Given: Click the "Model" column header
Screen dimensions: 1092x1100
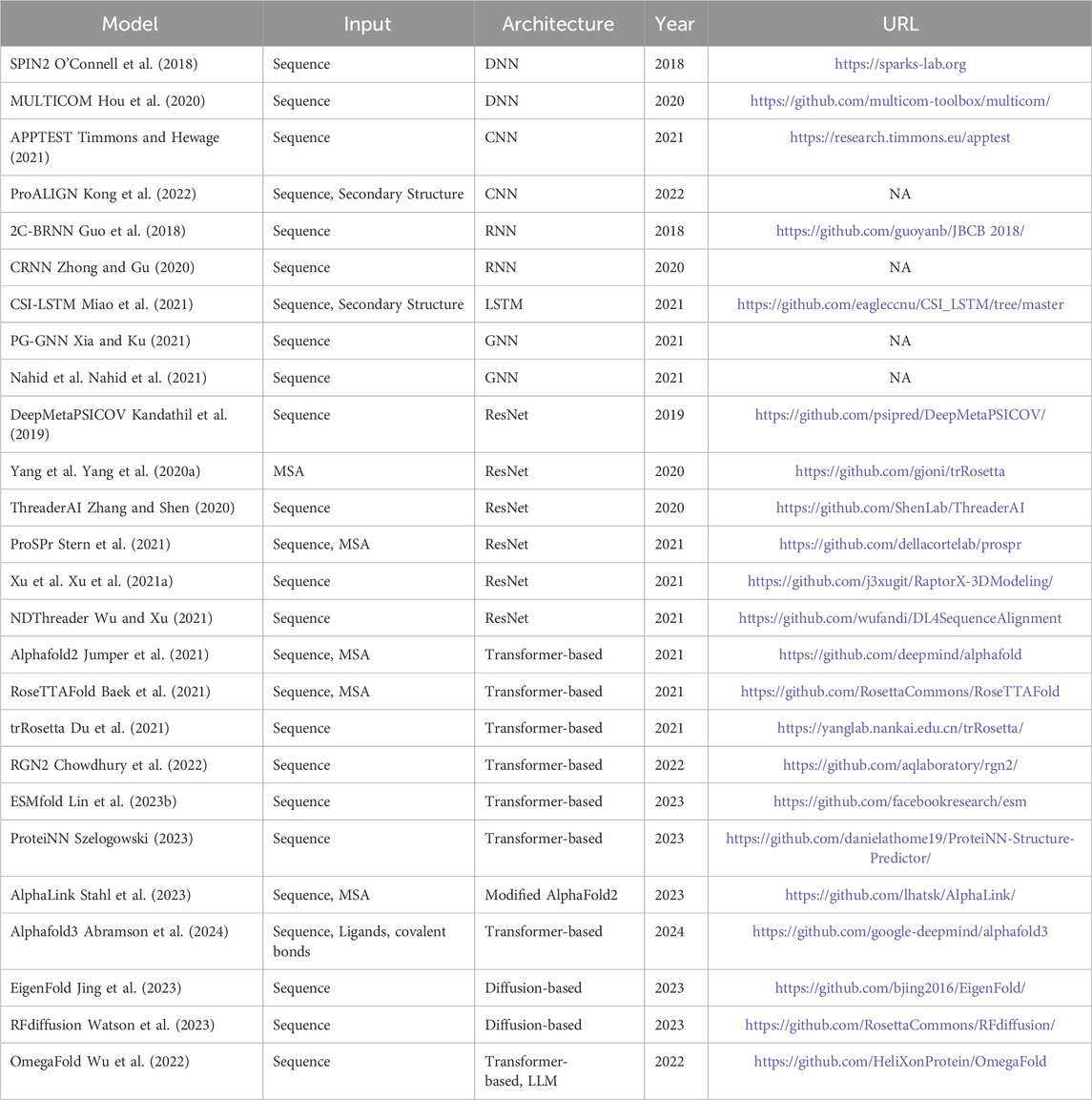Looking at the screenshot, I should click(132, 24).
